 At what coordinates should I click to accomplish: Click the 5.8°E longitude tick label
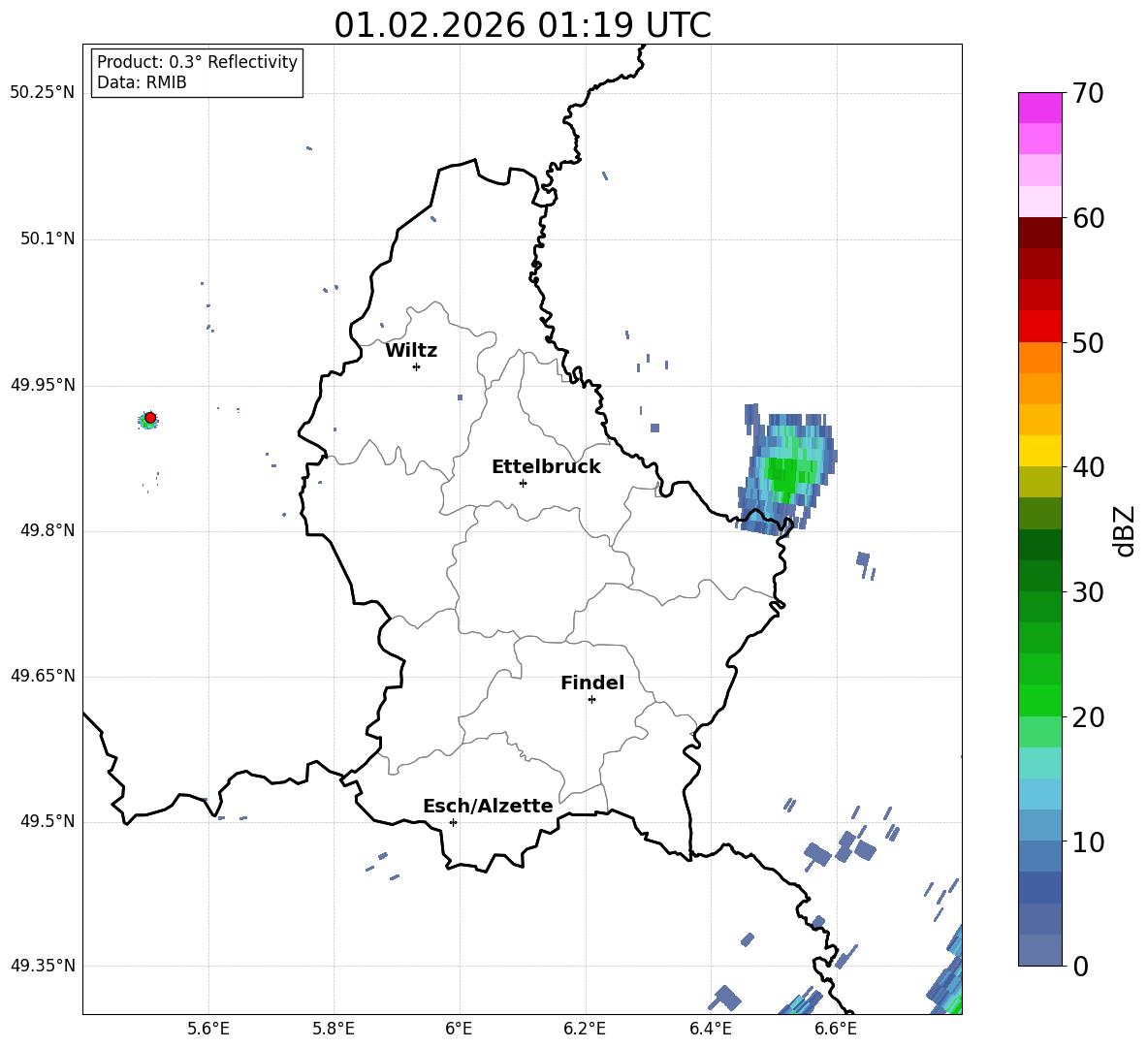[x=334, y=1029]
